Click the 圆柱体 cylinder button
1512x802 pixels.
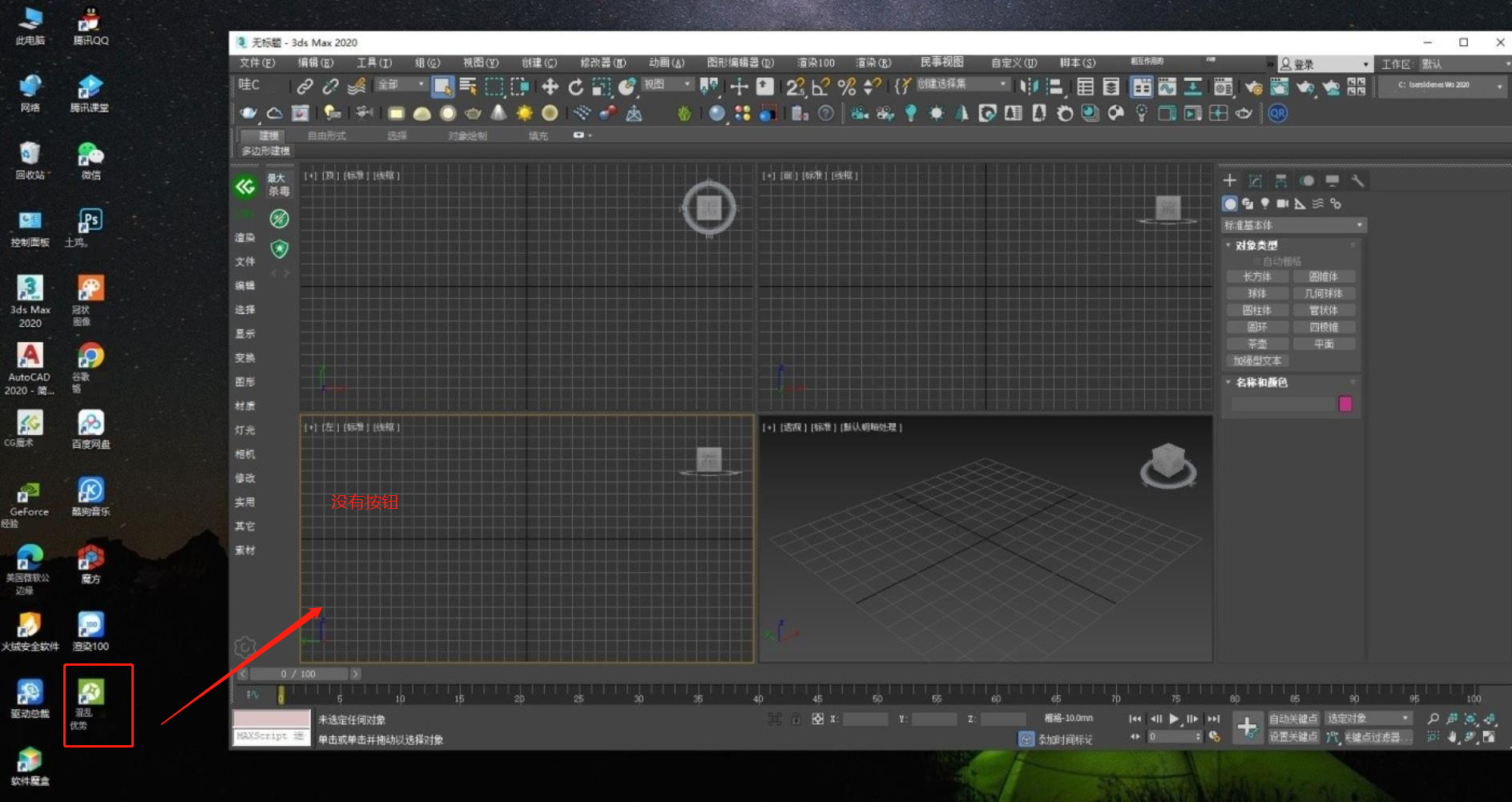(x=1257, y=310)
